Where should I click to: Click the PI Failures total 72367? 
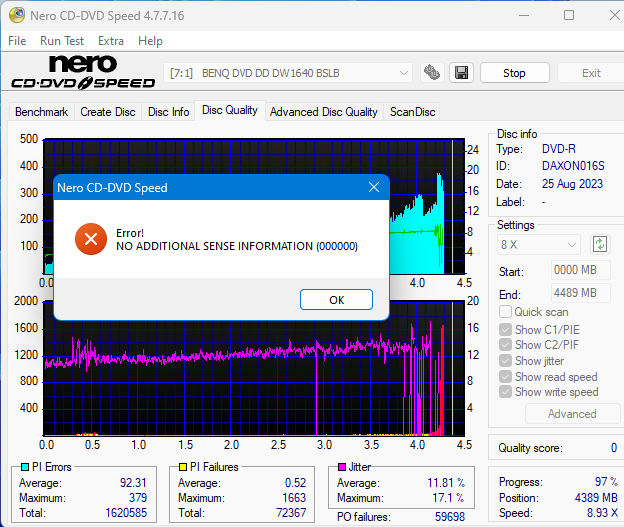291,513
